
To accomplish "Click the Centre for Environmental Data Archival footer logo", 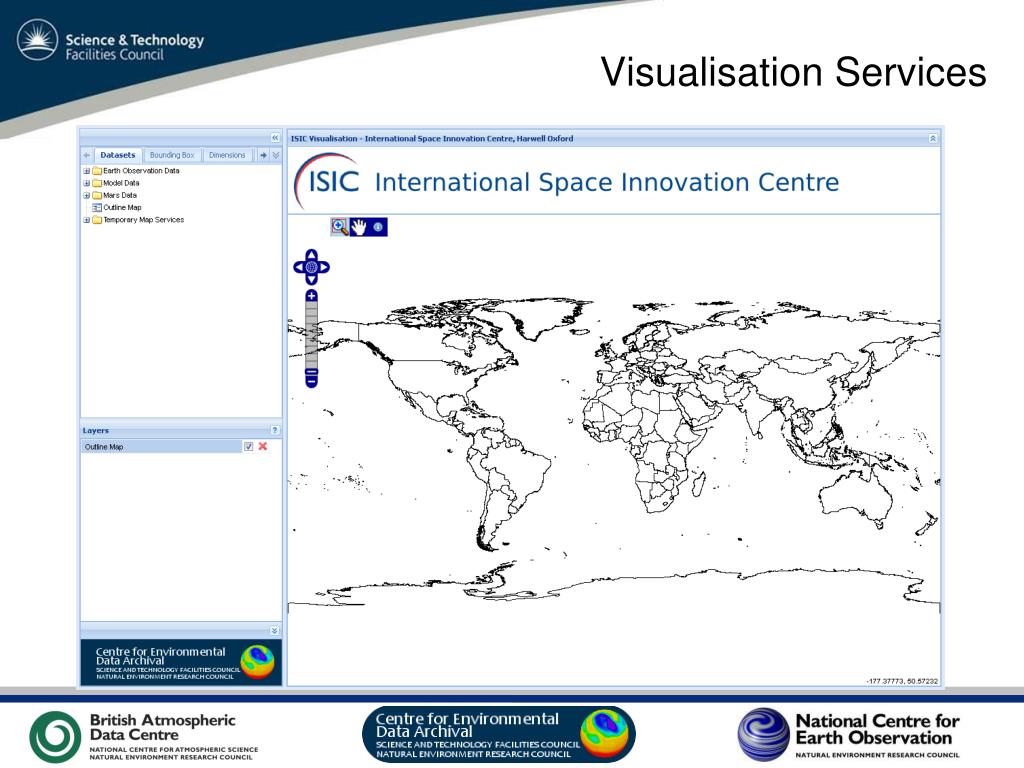I will click(499, 735).
